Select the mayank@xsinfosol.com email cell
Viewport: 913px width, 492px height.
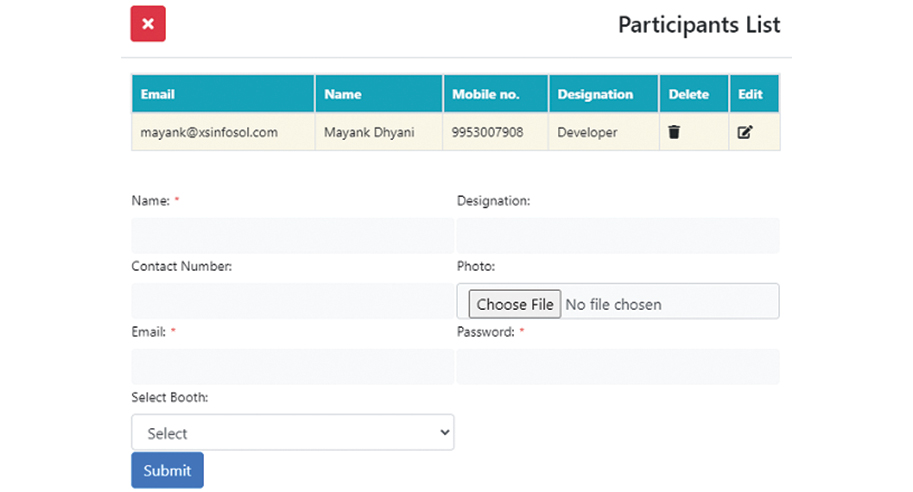pyautogui.click(x=209, y=132)
